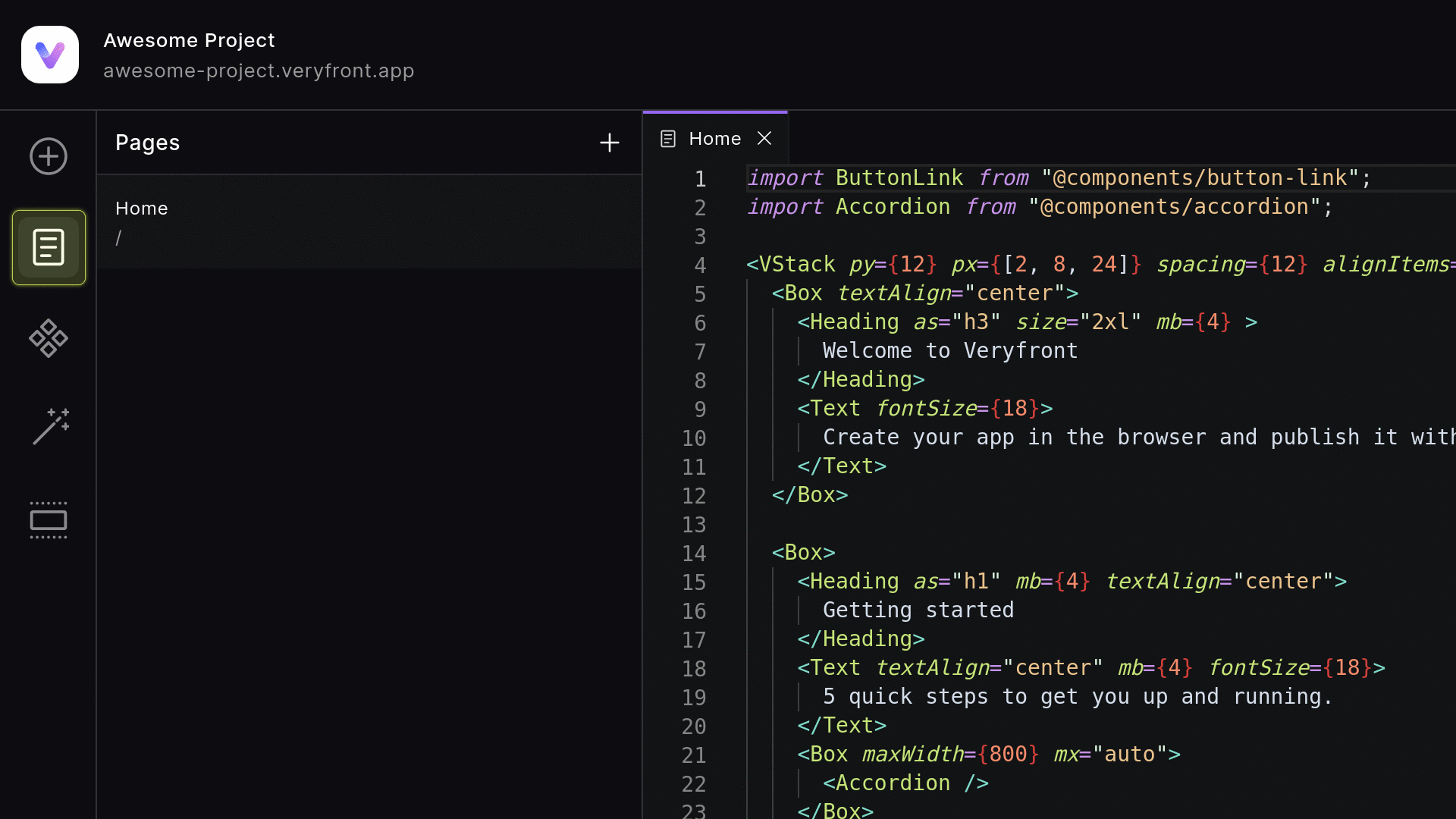This screenshot has height=819, width=1456.
Task: Click line number 4 in gutter
Action: [700, 265]
